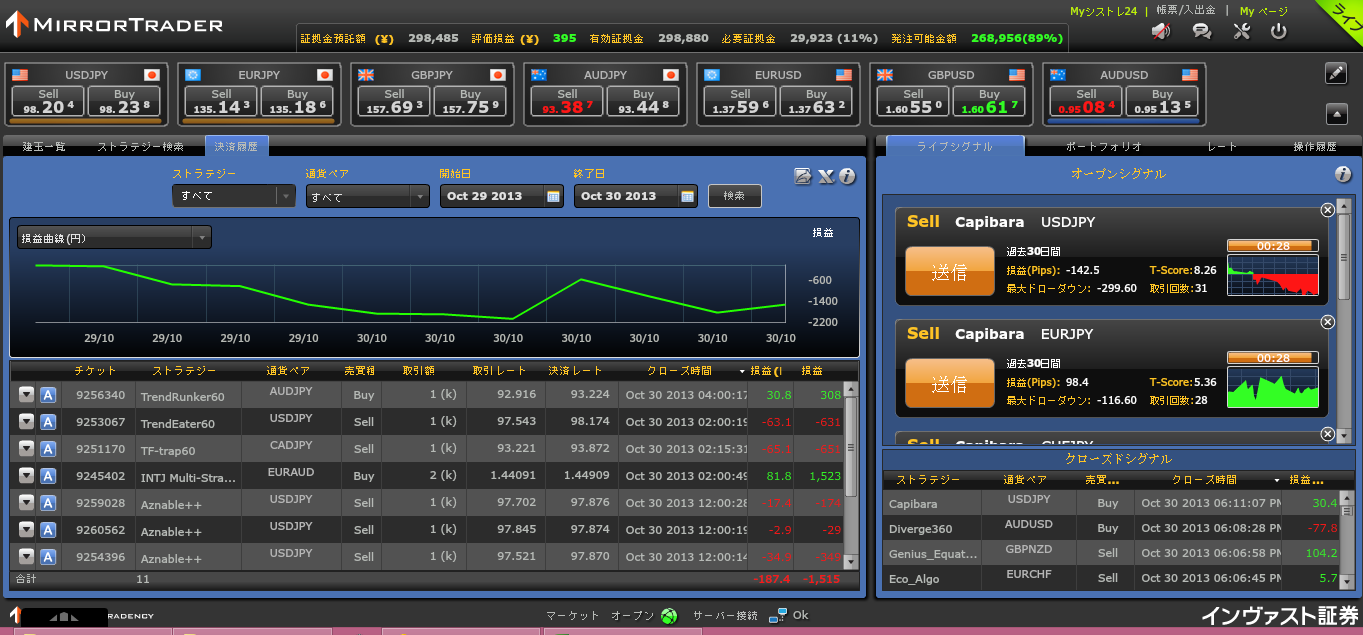Image resolution: width=1363 pixels, height=635 pixels.
Task: Click GBPJPY Buy 157.75 button
Action: click(x=470, y=102)
